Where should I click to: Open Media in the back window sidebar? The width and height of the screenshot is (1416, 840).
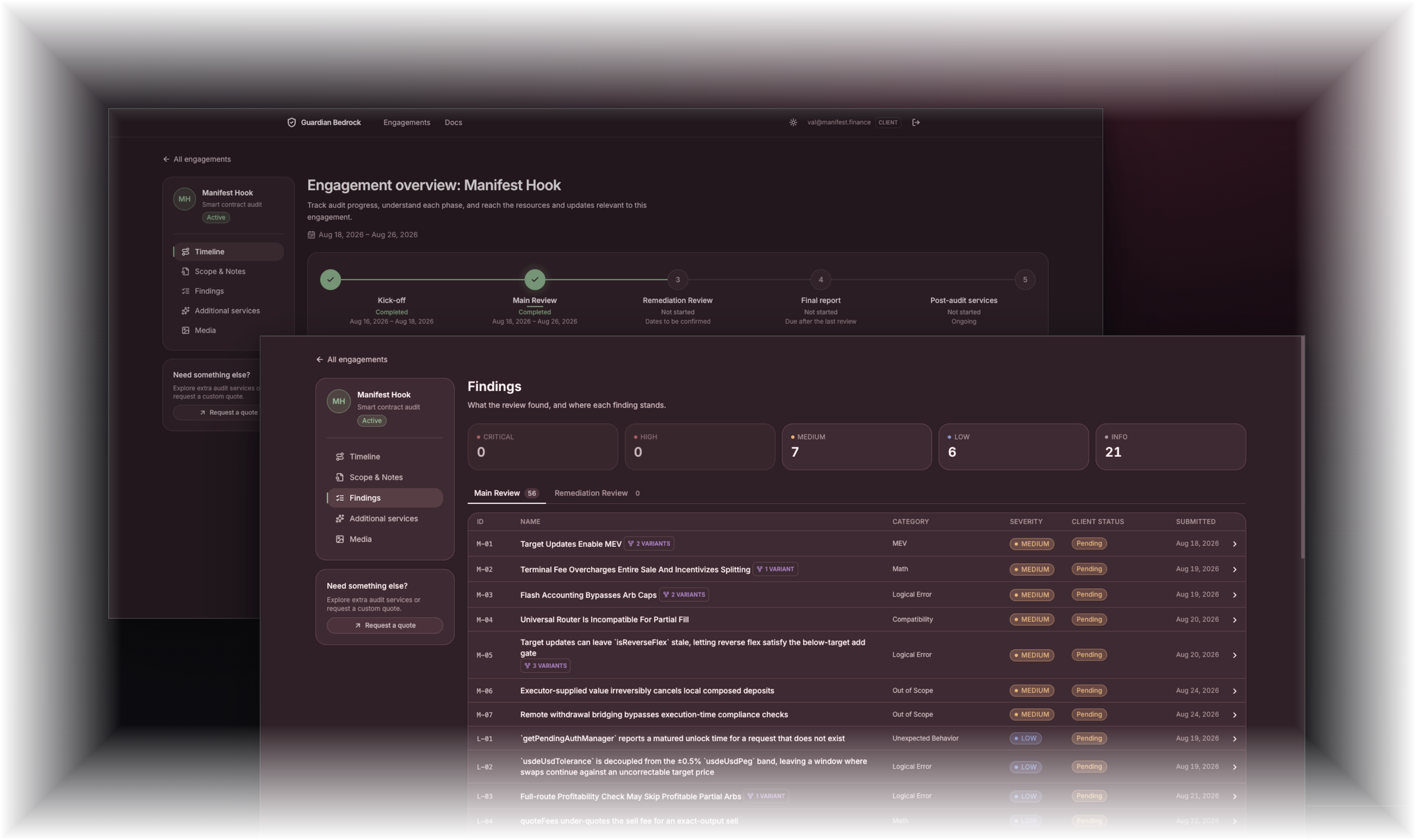point(228,330)
